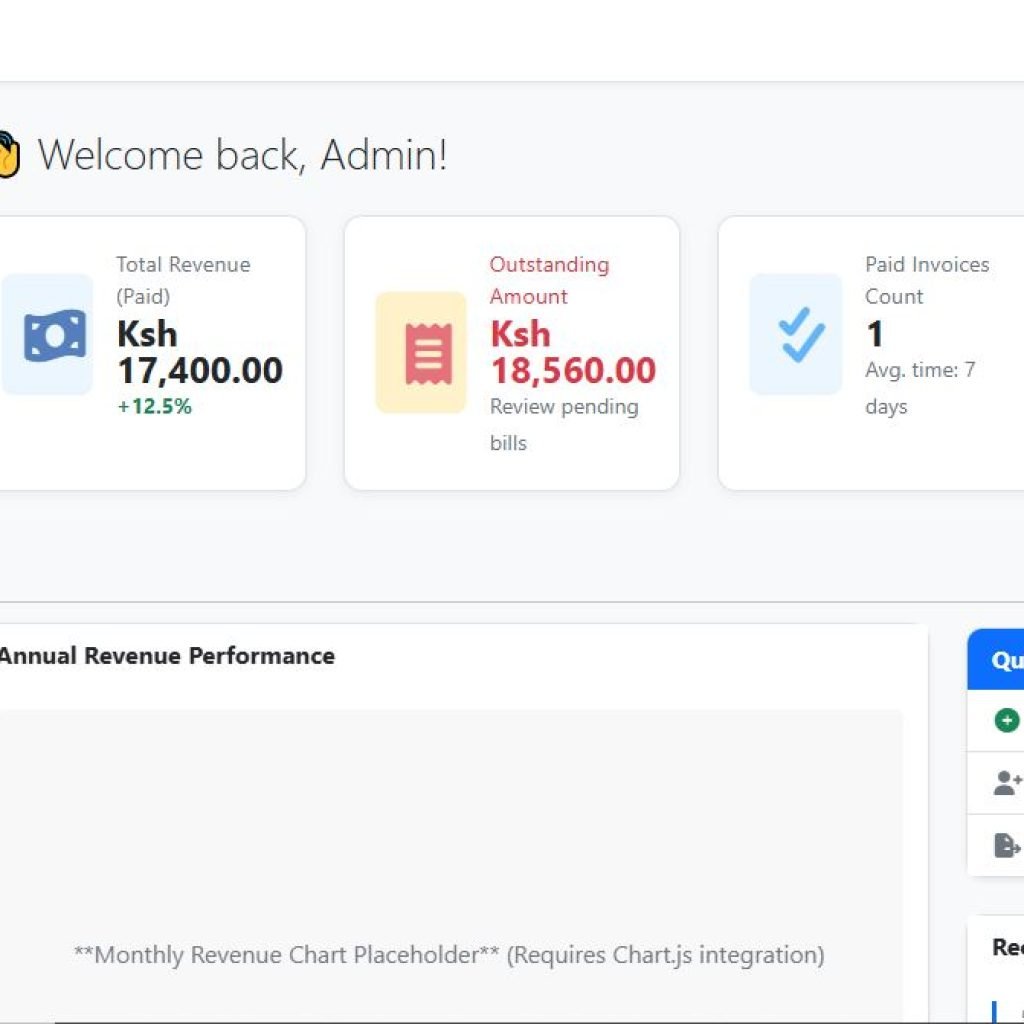Click the Annual Revenue Performance heading
This screenshot has height=1024, width=1024.
pos(167,656)
